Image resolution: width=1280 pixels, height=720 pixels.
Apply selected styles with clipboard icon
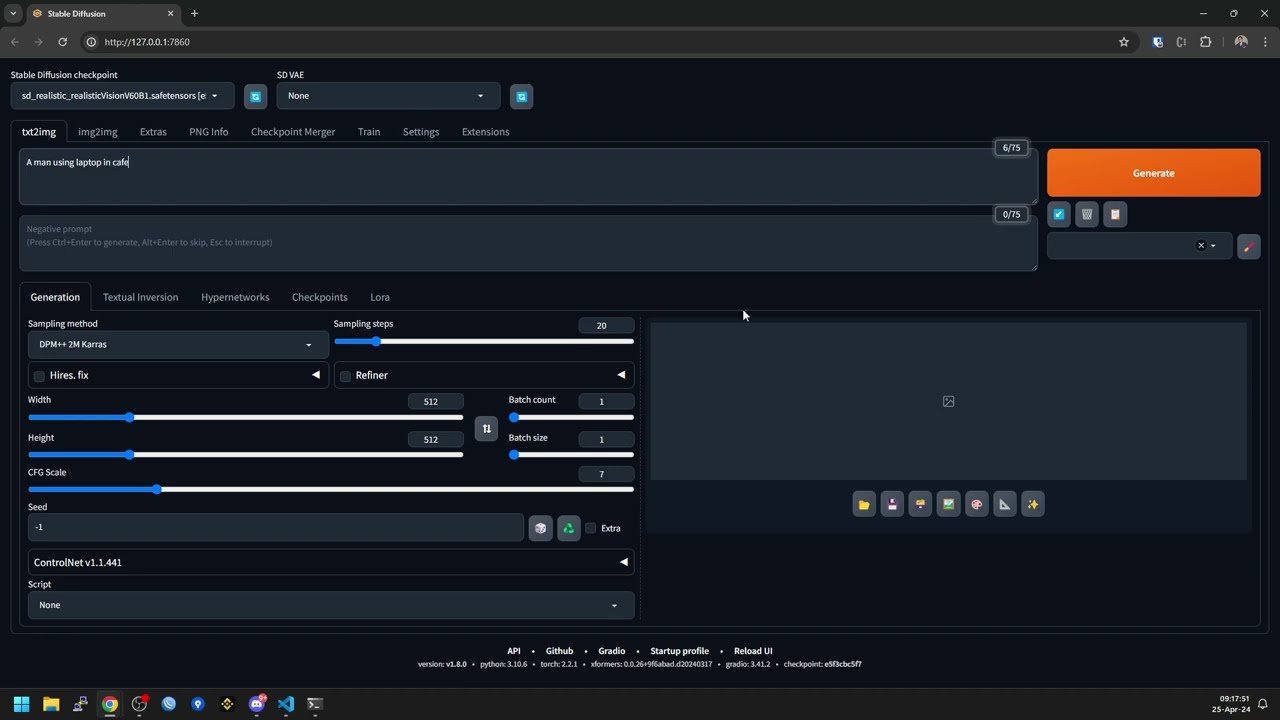point(1115,214)
